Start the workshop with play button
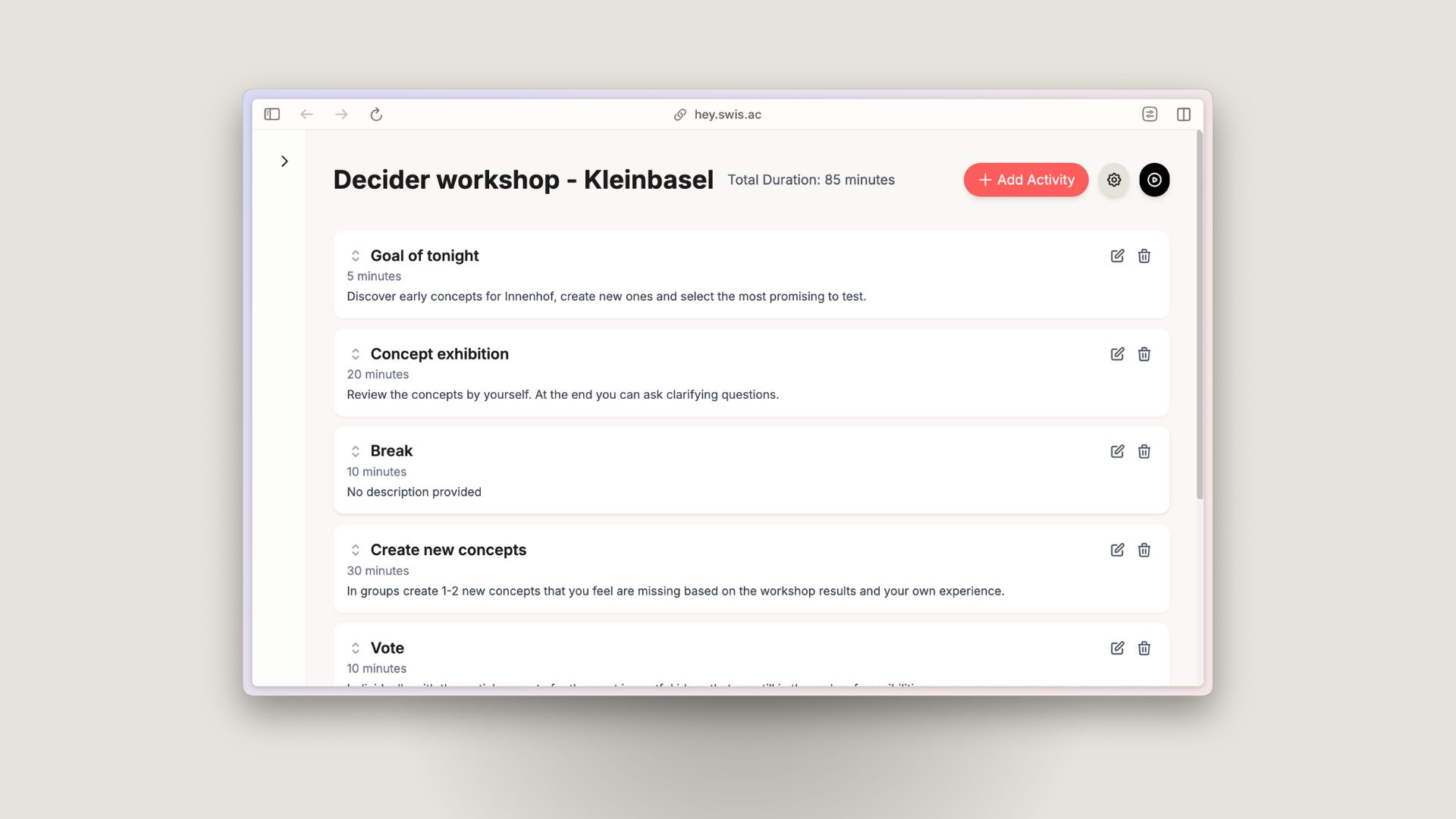Screen dimensions: 1456x819 (x=1154, y=180)
